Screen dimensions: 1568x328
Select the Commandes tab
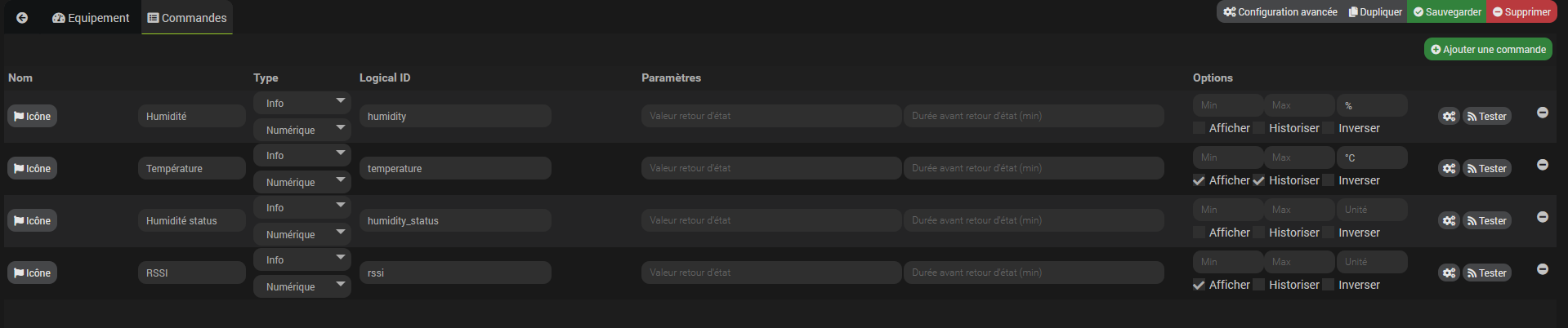point(187,18)
